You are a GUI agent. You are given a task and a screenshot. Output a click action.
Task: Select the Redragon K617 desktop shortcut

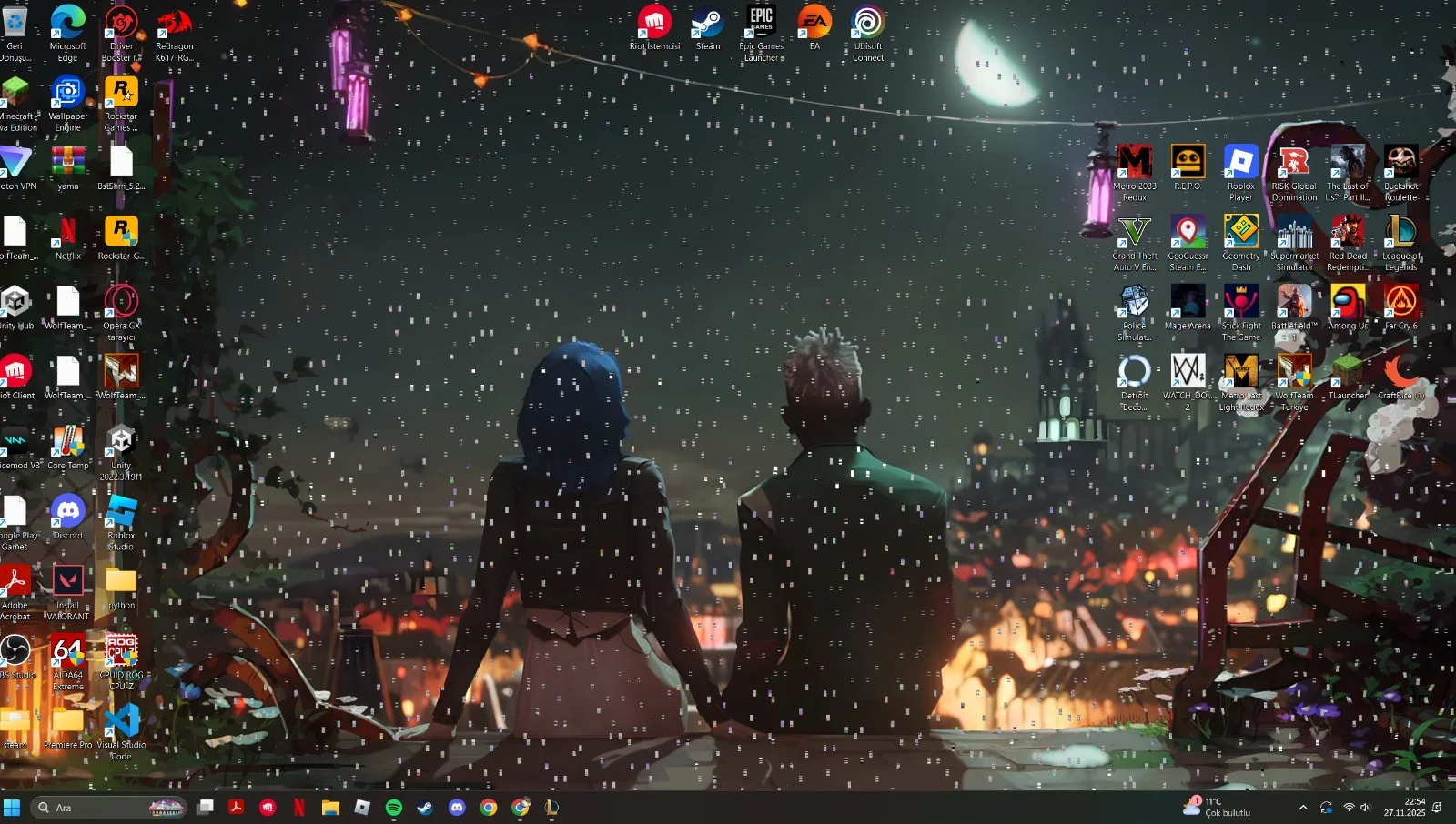coord(174,33)
